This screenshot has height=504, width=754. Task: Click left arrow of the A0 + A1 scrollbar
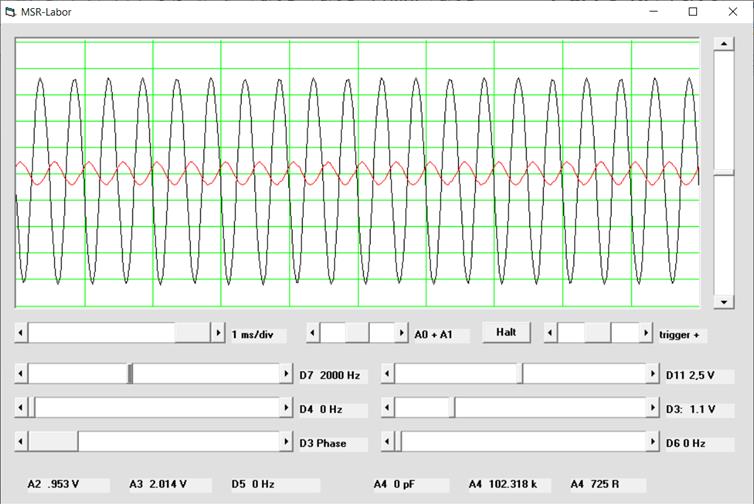click(x=312, y=334)
